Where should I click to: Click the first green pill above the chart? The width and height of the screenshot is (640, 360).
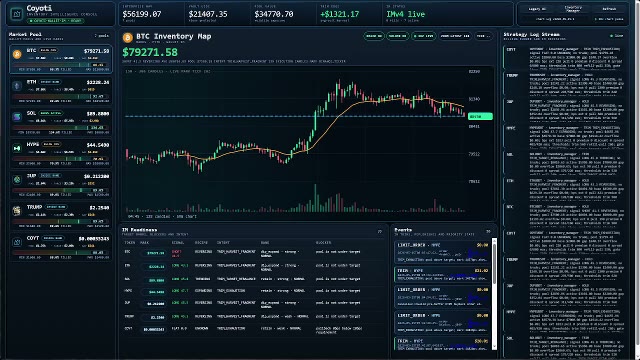pos(373,36)
